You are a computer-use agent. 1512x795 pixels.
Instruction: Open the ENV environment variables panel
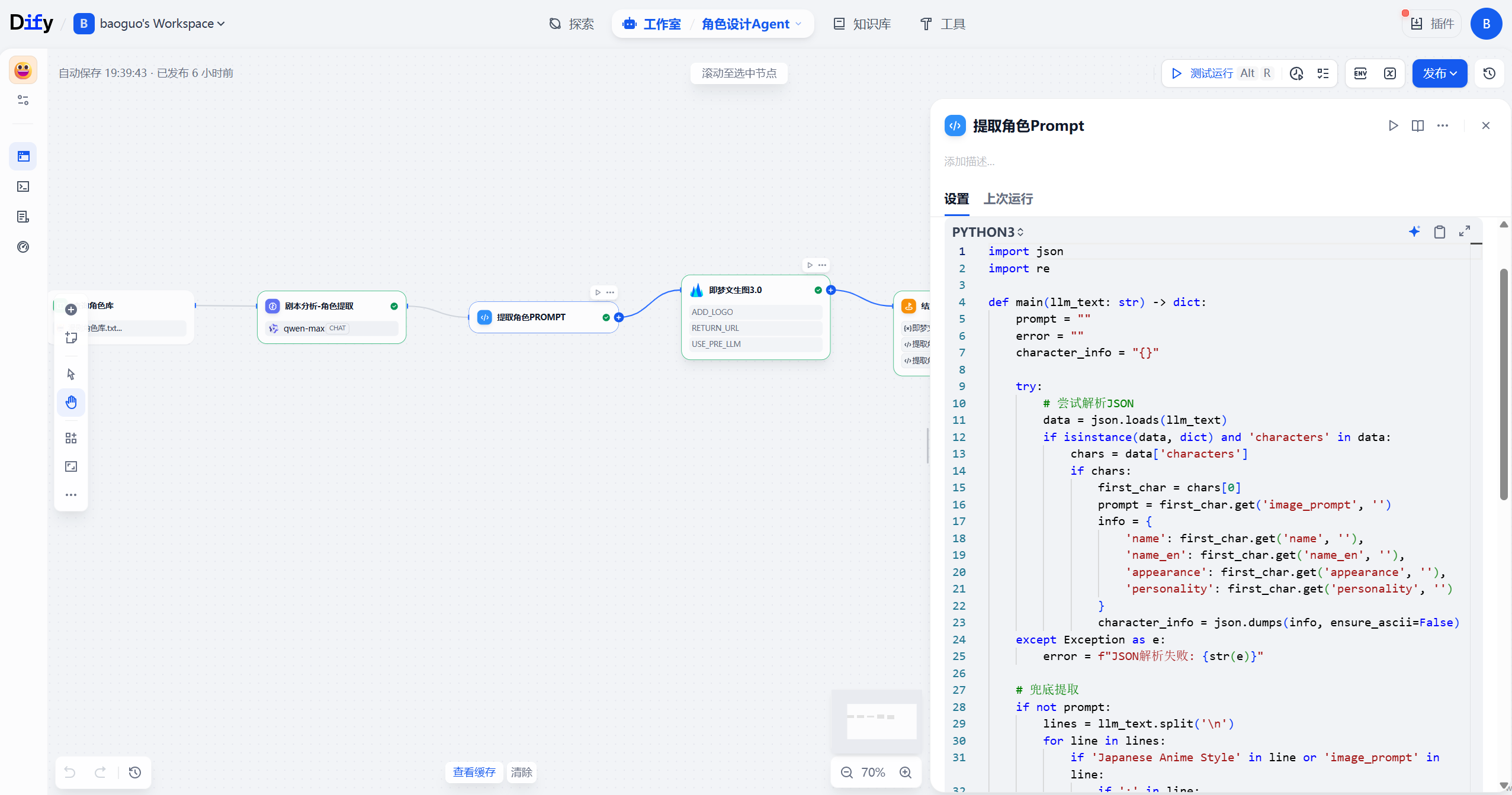[x=1361, y=73]
